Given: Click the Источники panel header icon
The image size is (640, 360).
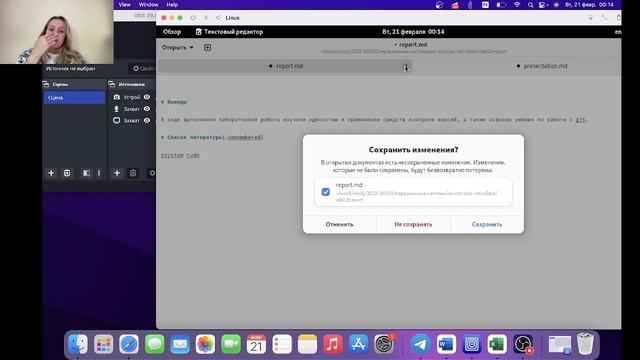Looking at the screenshot, I should pos(111,84).
